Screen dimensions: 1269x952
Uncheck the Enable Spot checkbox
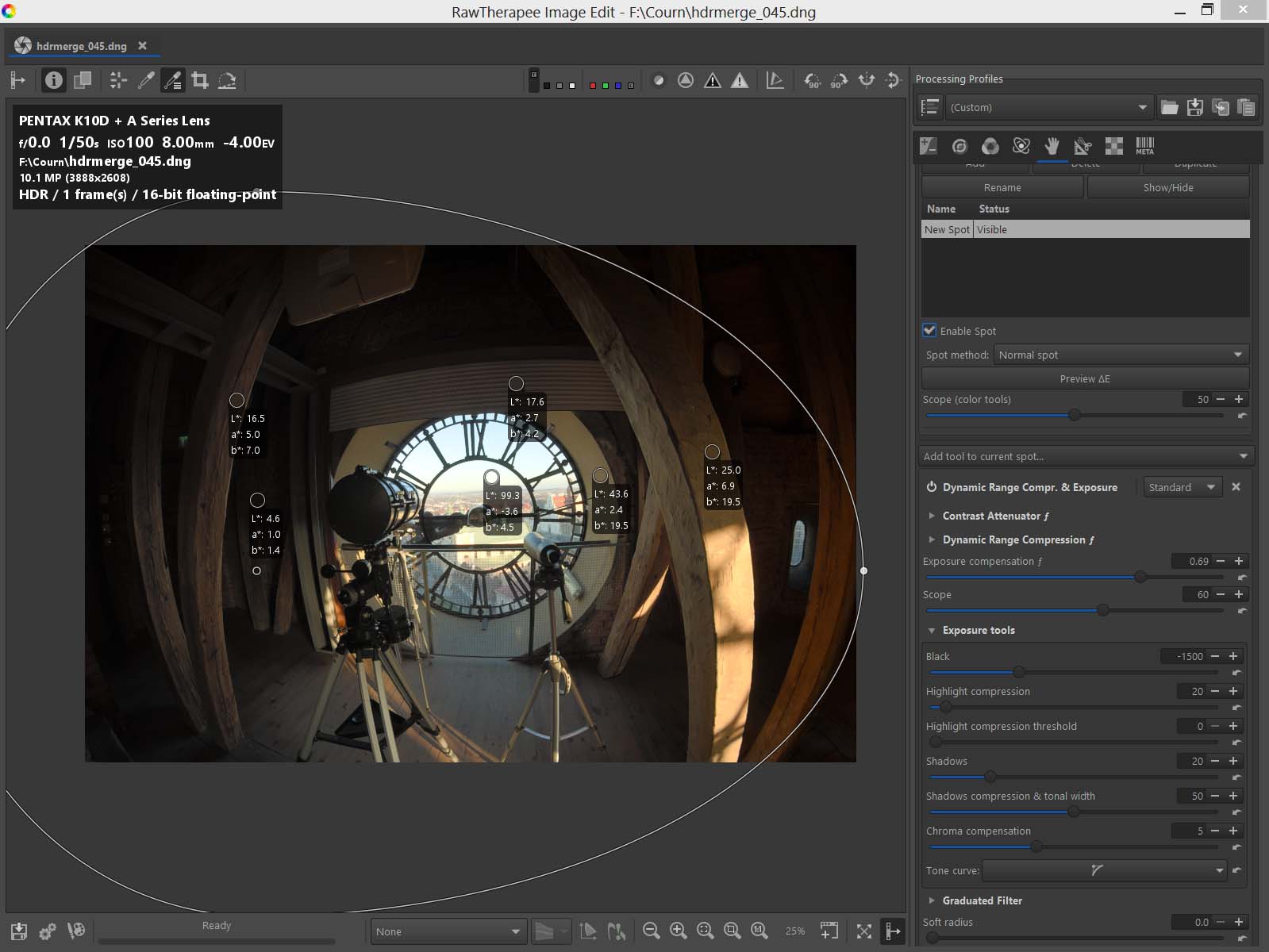[929, 331]
